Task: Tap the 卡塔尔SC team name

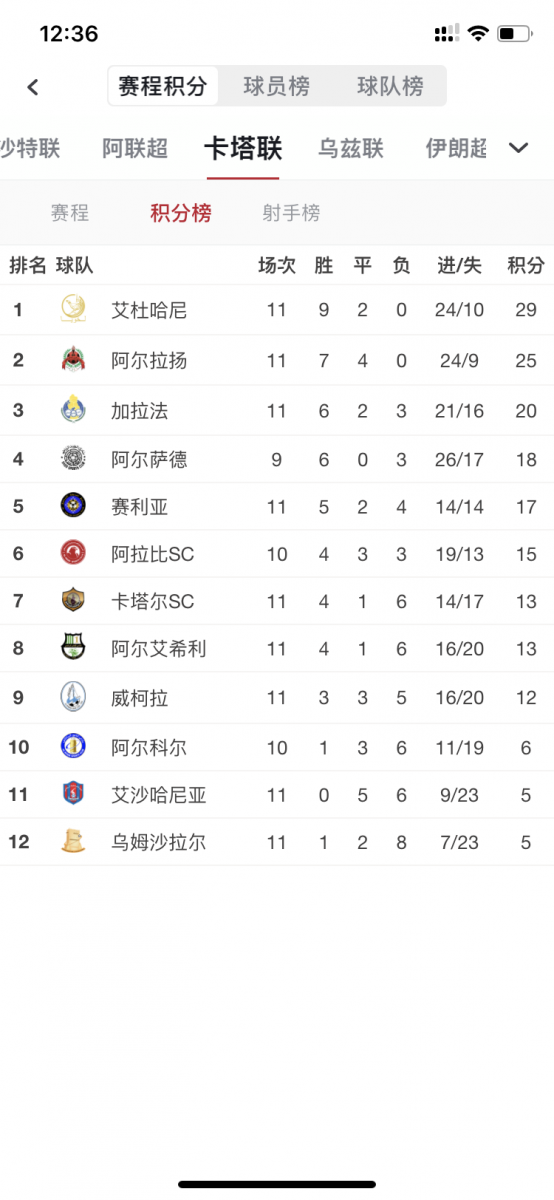Action: tap(153, 601)
